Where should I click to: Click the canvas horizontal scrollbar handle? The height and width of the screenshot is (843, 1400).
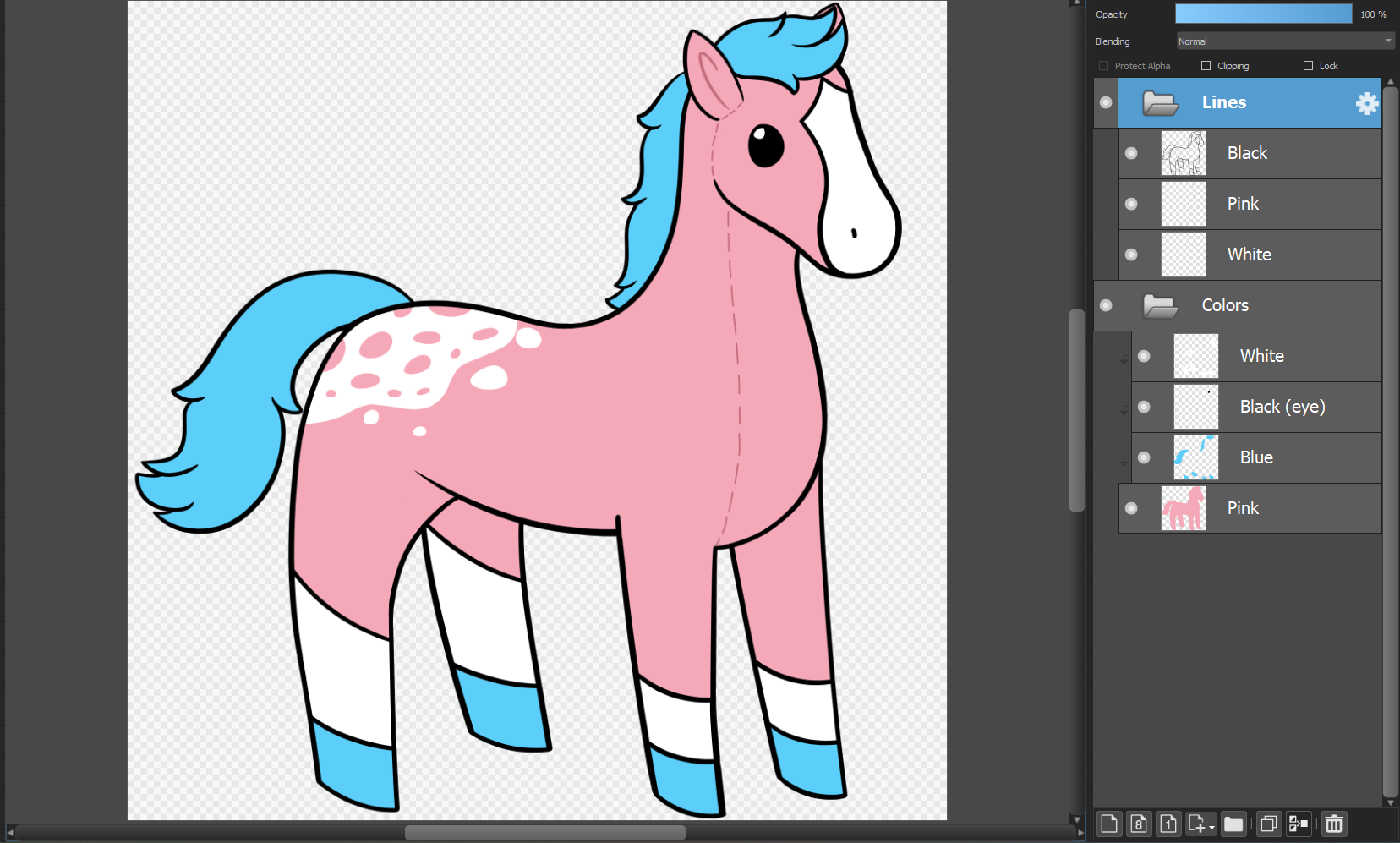[544, 833]
